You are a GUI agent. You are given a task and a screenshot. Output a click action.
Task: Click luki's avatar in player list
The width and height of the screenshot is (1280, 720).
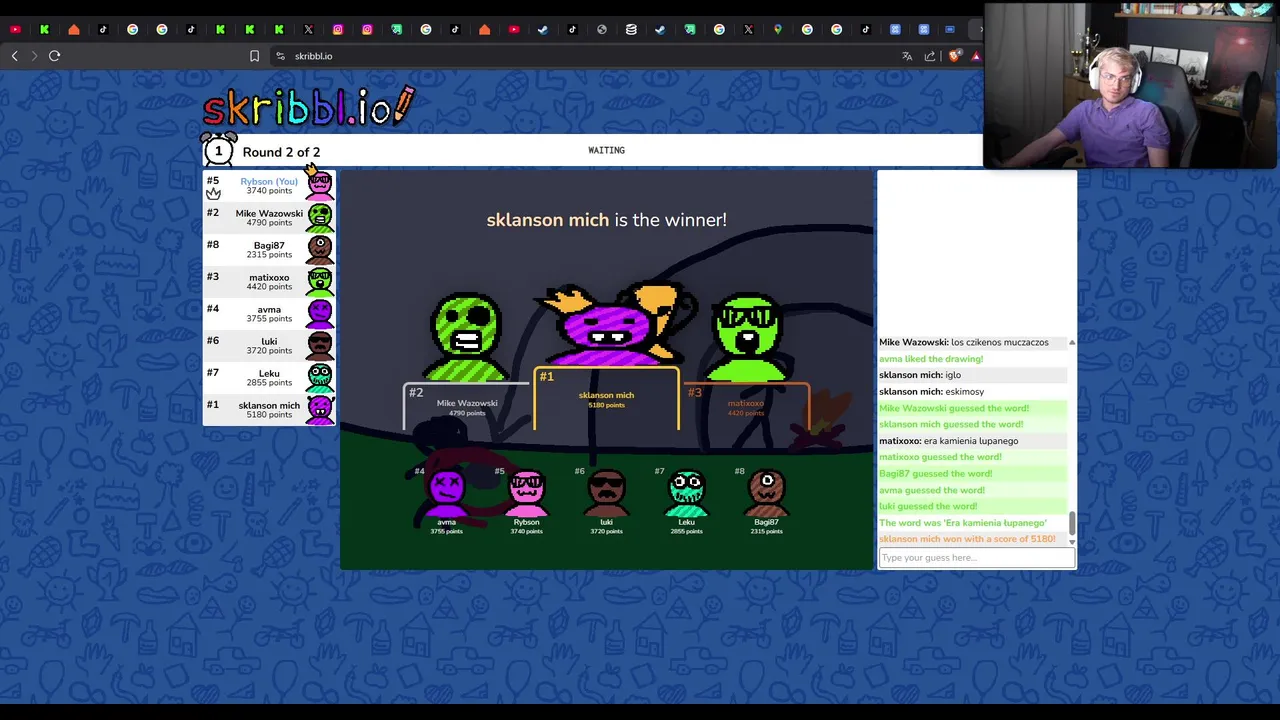[320, 345]
